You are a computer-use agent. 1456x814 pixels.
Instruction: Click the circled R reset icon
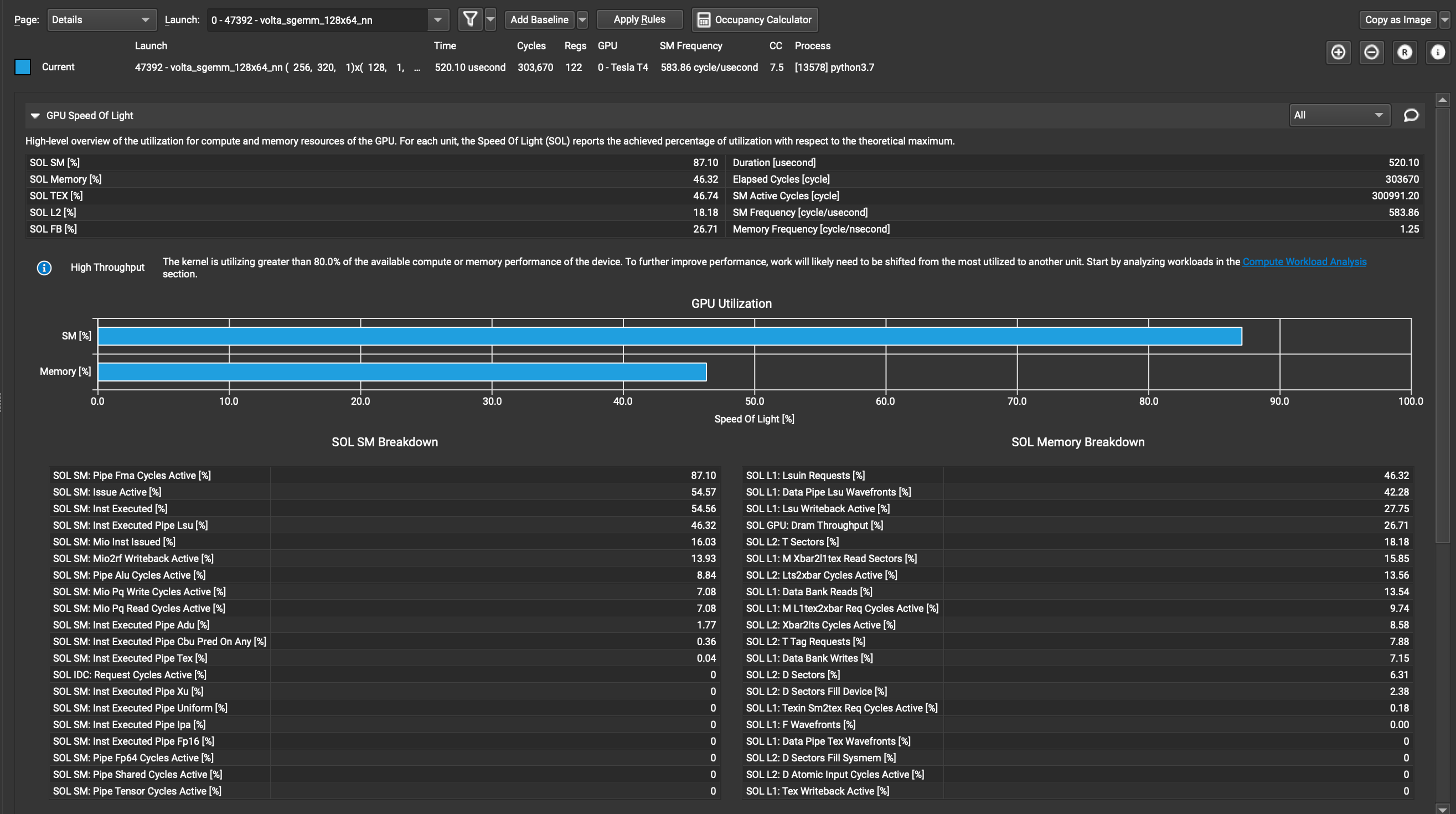(x=1405, y=53)
